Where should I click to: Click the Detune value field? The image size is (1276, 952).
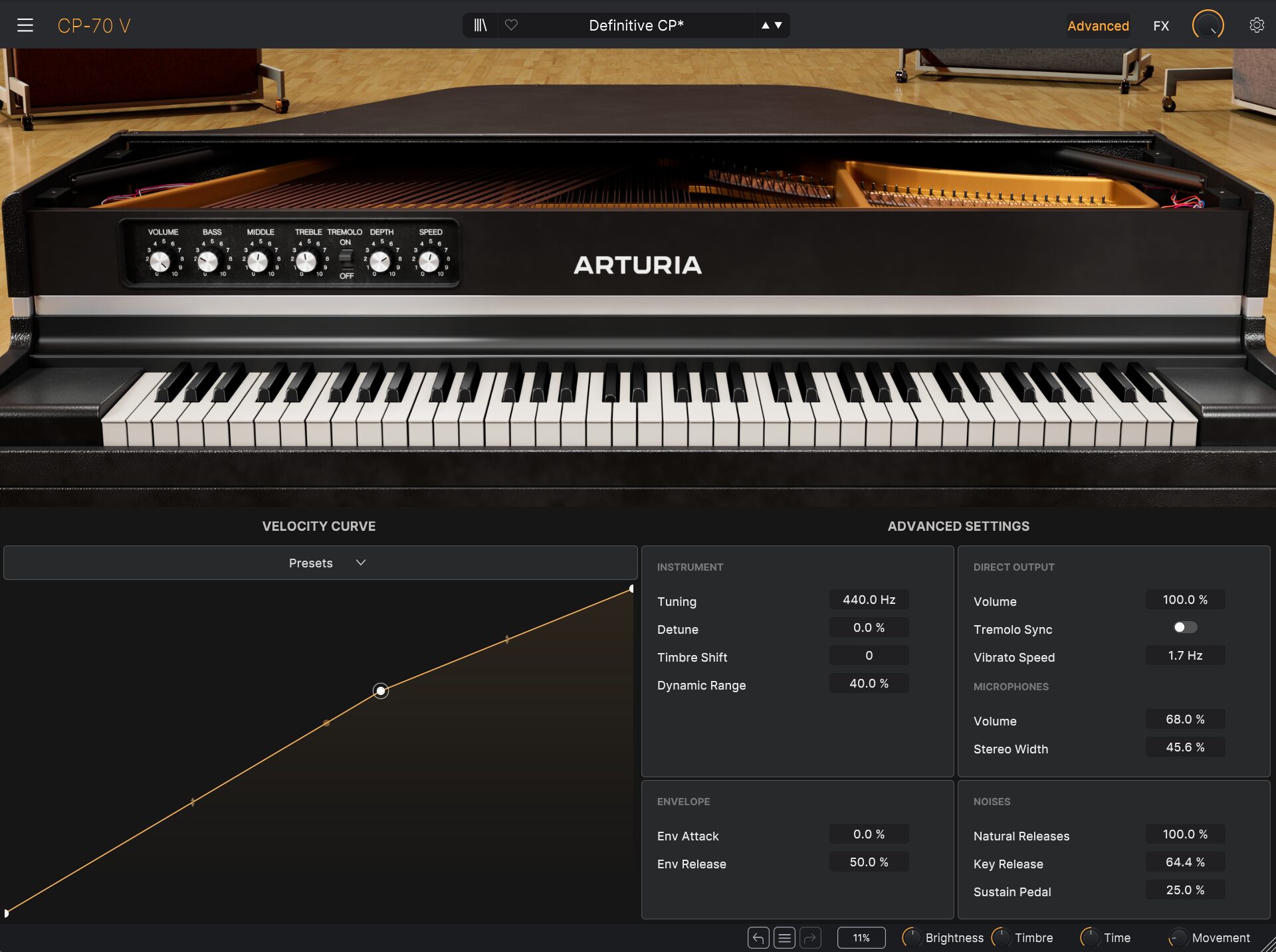(x=869, y=627)
